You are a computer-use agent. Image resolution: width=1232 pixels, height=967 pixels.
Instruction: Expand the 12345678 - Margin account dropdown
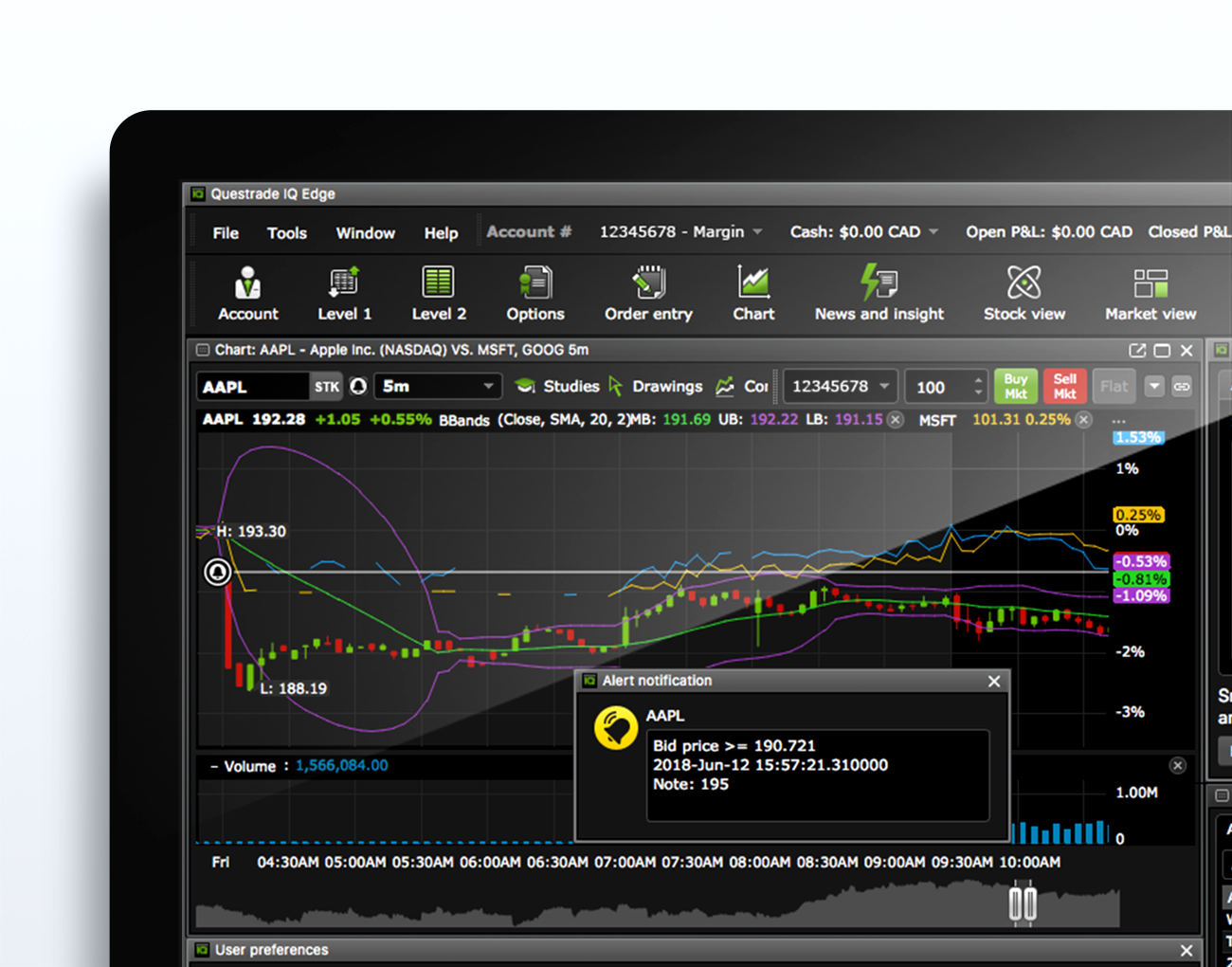679,231
